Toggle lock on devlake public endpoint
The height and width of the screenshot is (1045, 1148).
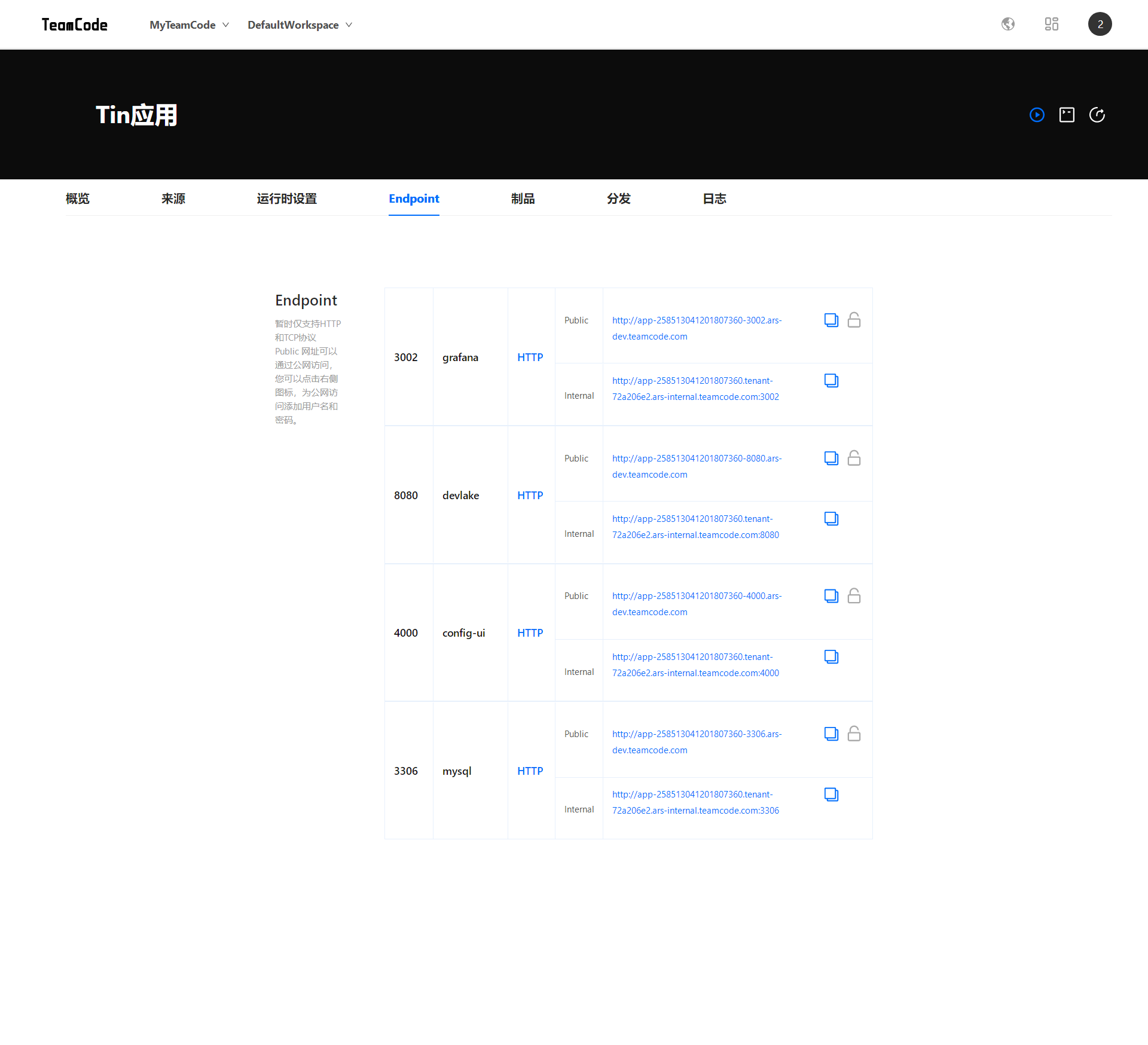[854, 458]
